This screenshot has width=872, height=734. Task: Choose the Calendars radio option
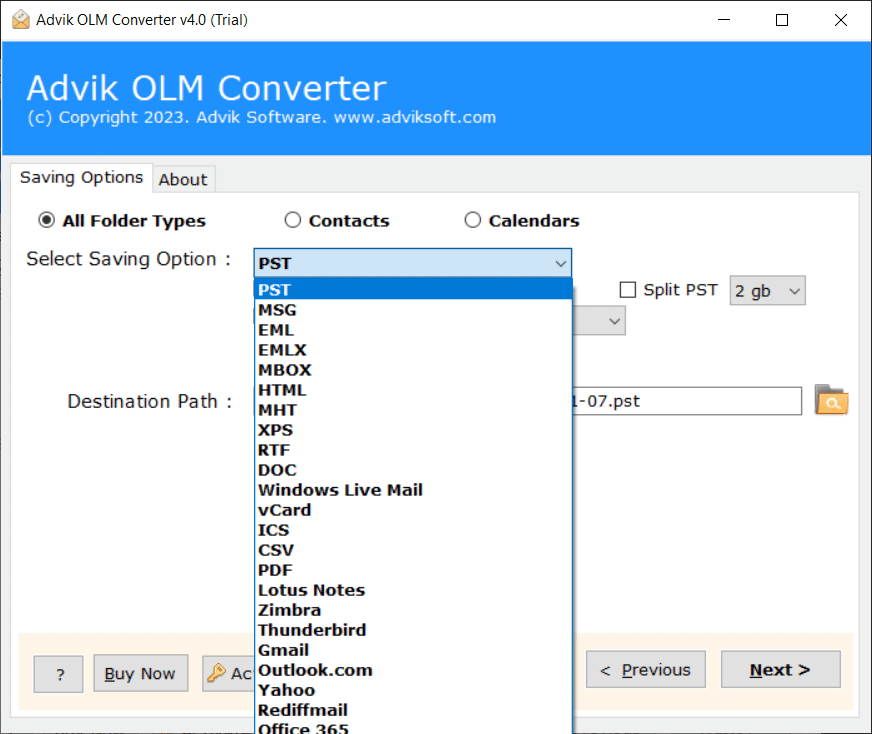click(x=473, y=221)
